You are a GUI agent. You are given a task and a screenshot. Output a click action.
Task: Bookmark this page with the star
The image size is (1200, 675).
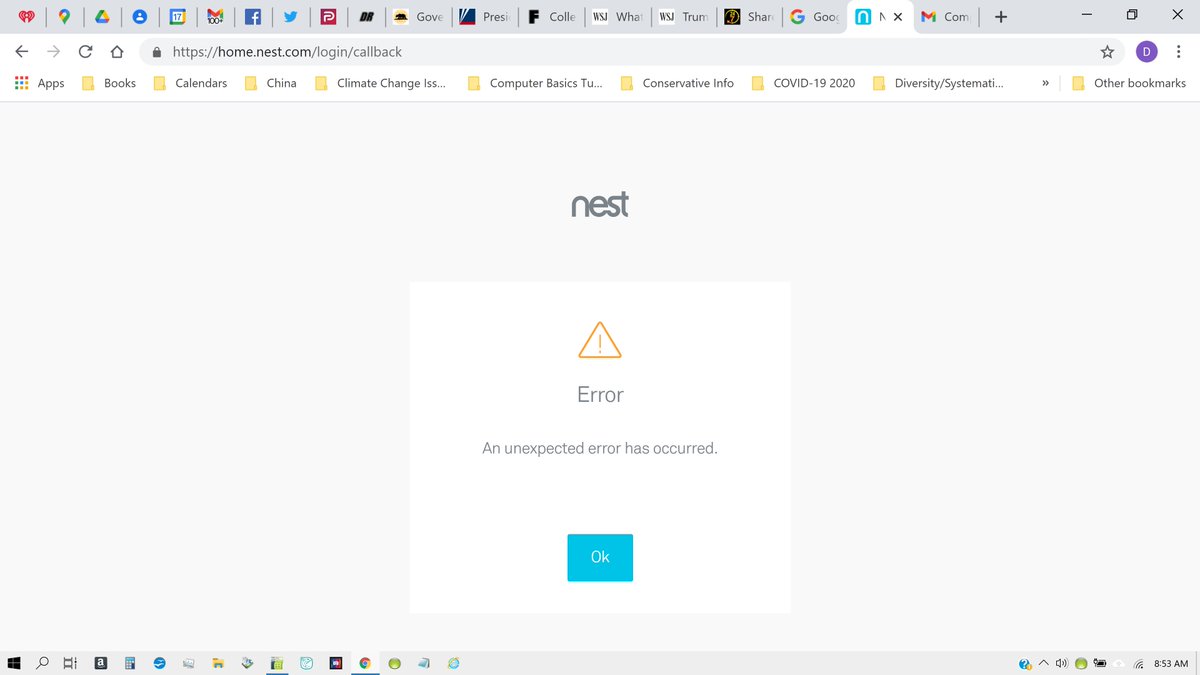pyautogui.click(x=1107, y=51)
